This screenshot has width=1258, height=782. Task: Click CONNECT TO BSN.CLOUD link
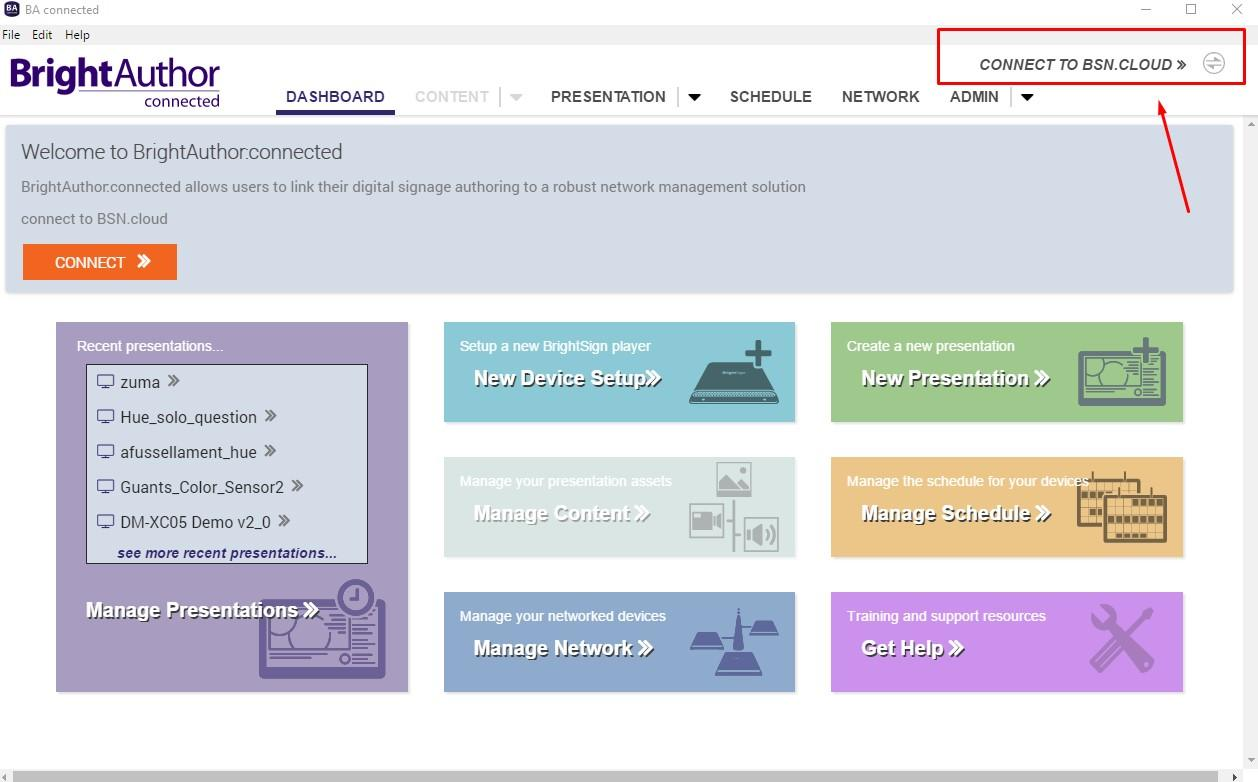[x=1083, y=64]
